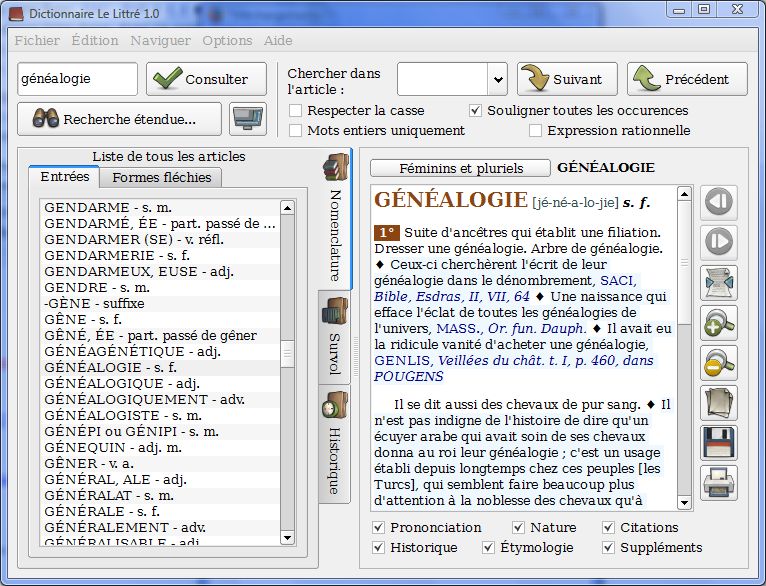Click citation link GENLIS, Veillées du chât.
Screen dimensions: 766x586
point(513,361)
